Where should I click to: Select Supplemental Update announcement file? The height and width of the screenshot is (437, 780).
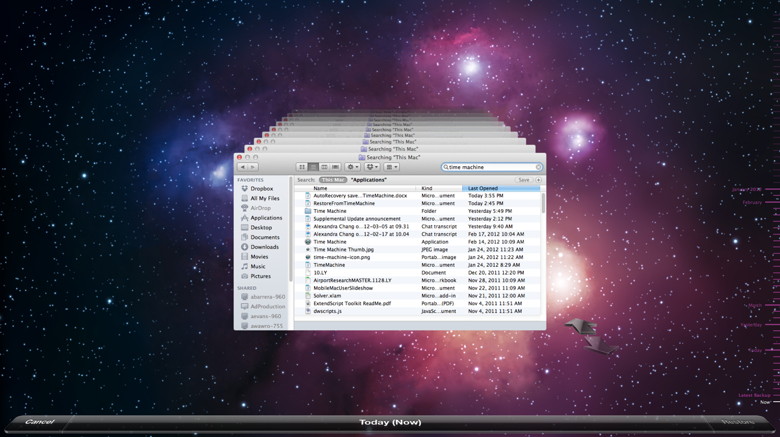417,219
